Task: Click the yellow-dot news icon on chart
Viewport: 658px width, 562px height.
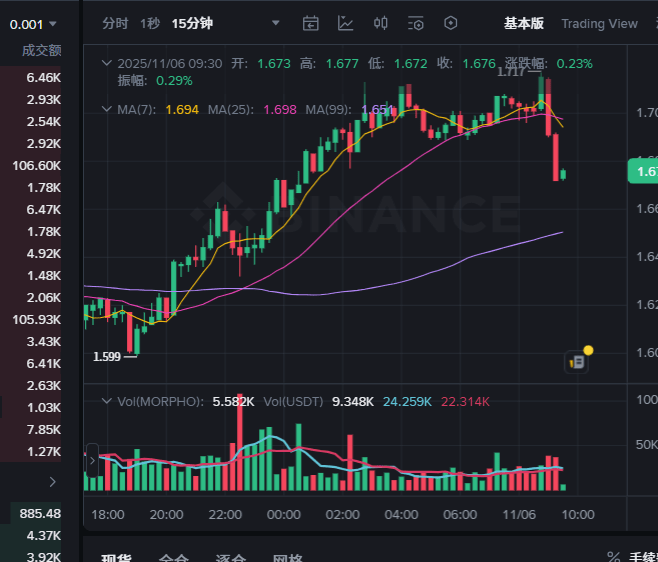Action: click(579, 361)
